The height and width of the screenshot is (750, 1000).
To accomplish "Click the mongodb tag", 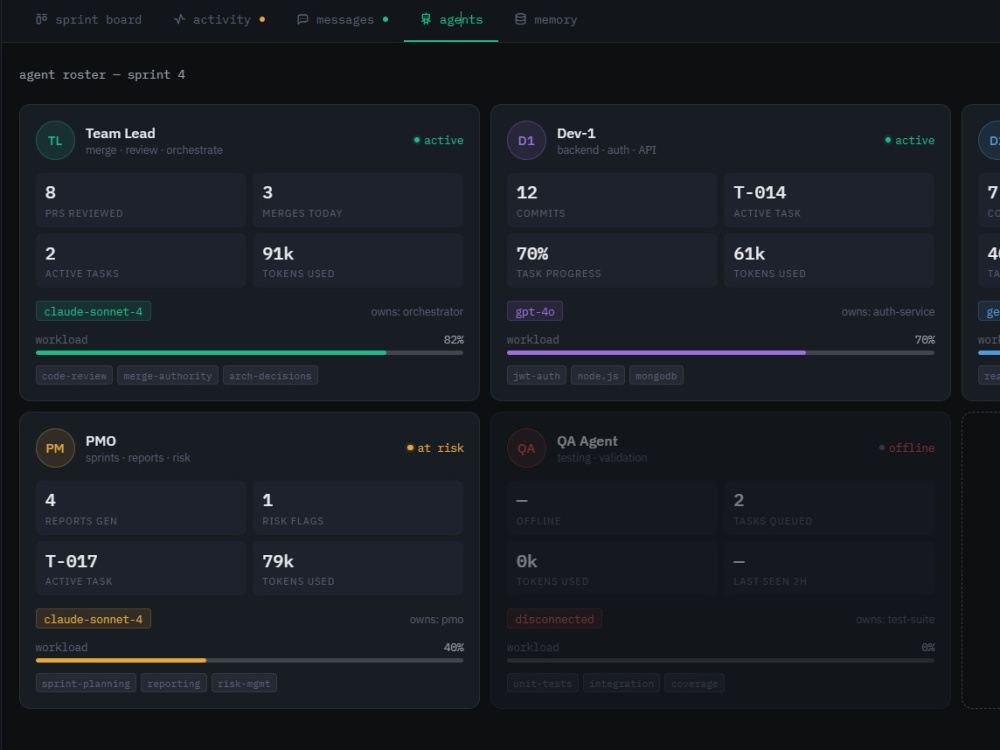I will (x=656, y=376).
